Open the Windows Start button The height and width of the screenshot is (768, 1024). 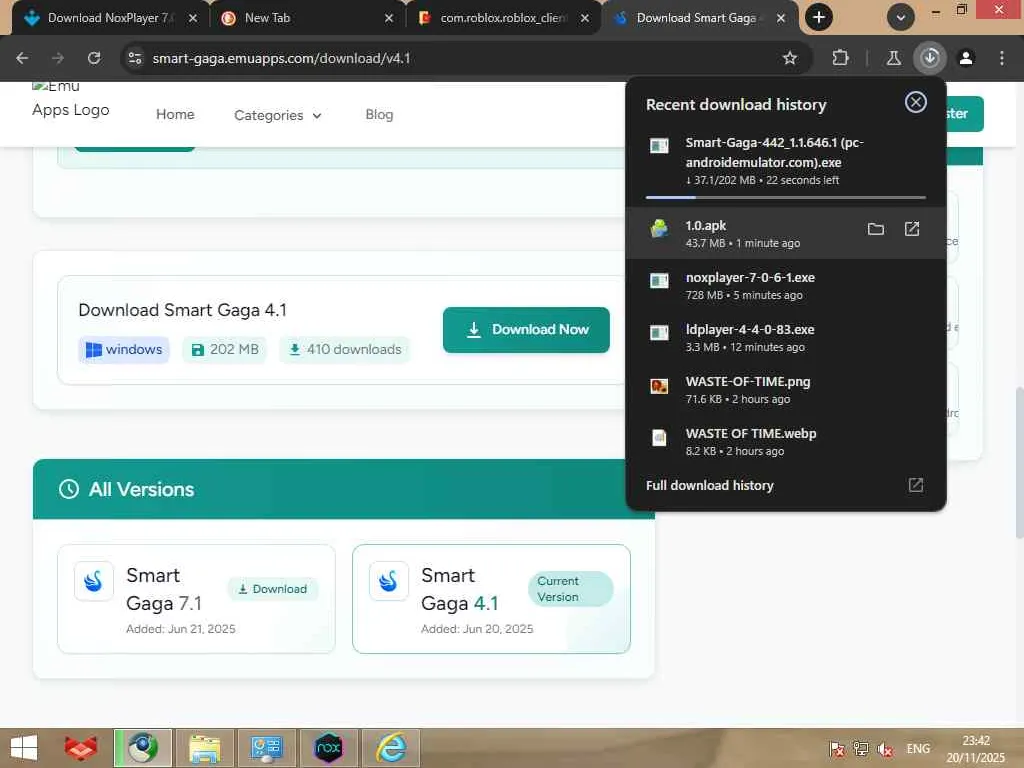point(24,748)
